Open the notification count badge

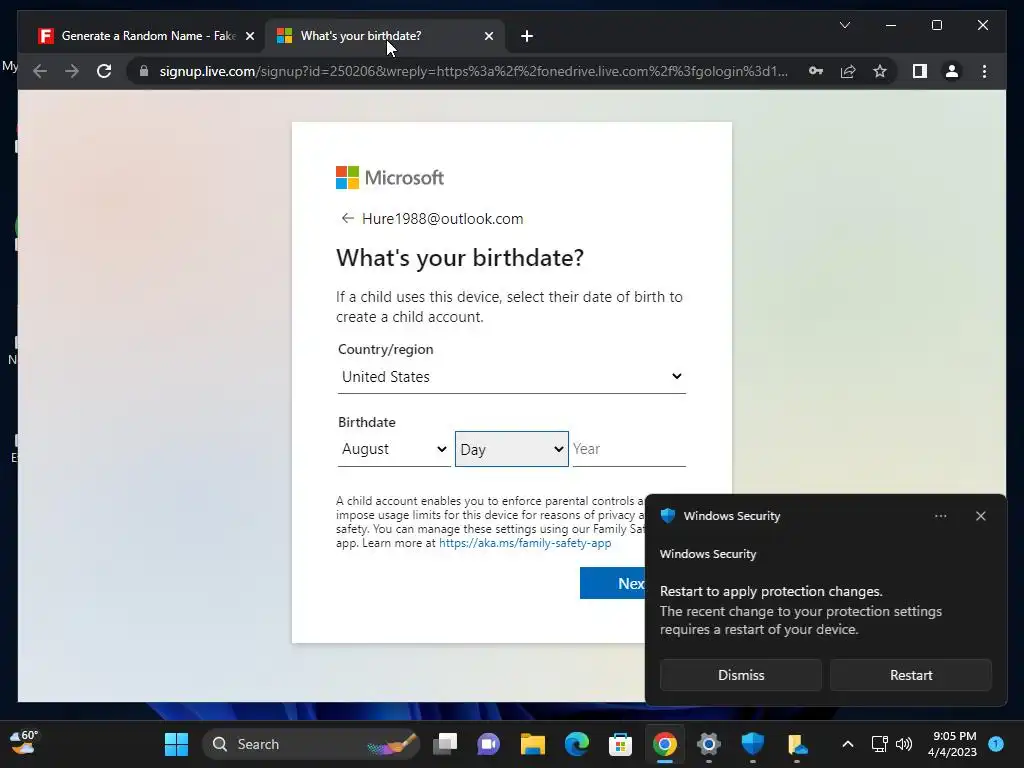click(x=996, y=744)
